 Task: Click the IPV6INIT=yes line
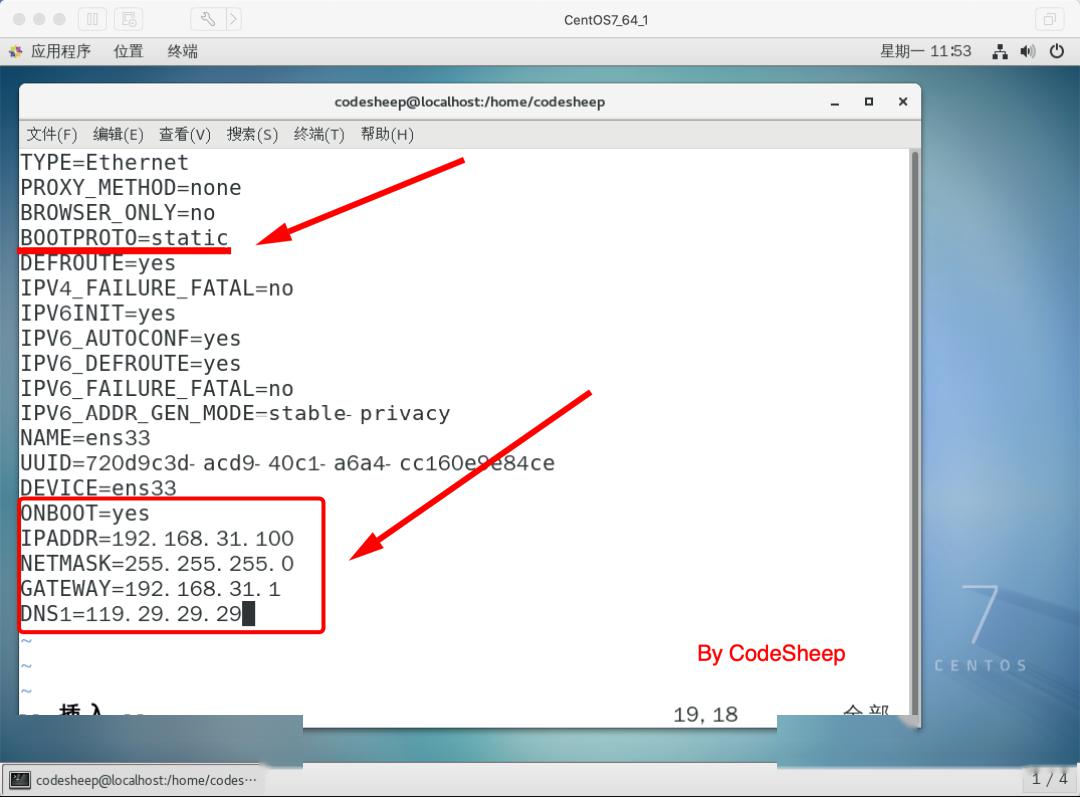click(98, 313)
